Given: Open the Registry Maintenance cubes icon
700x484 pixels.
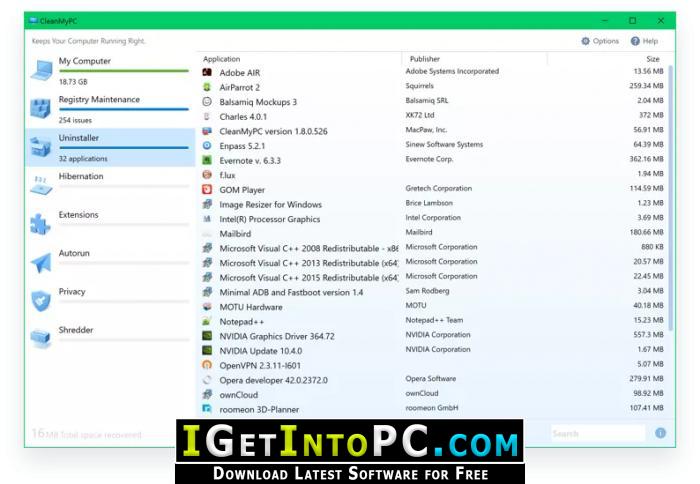Looking at the screenshot, I should 41,108.
